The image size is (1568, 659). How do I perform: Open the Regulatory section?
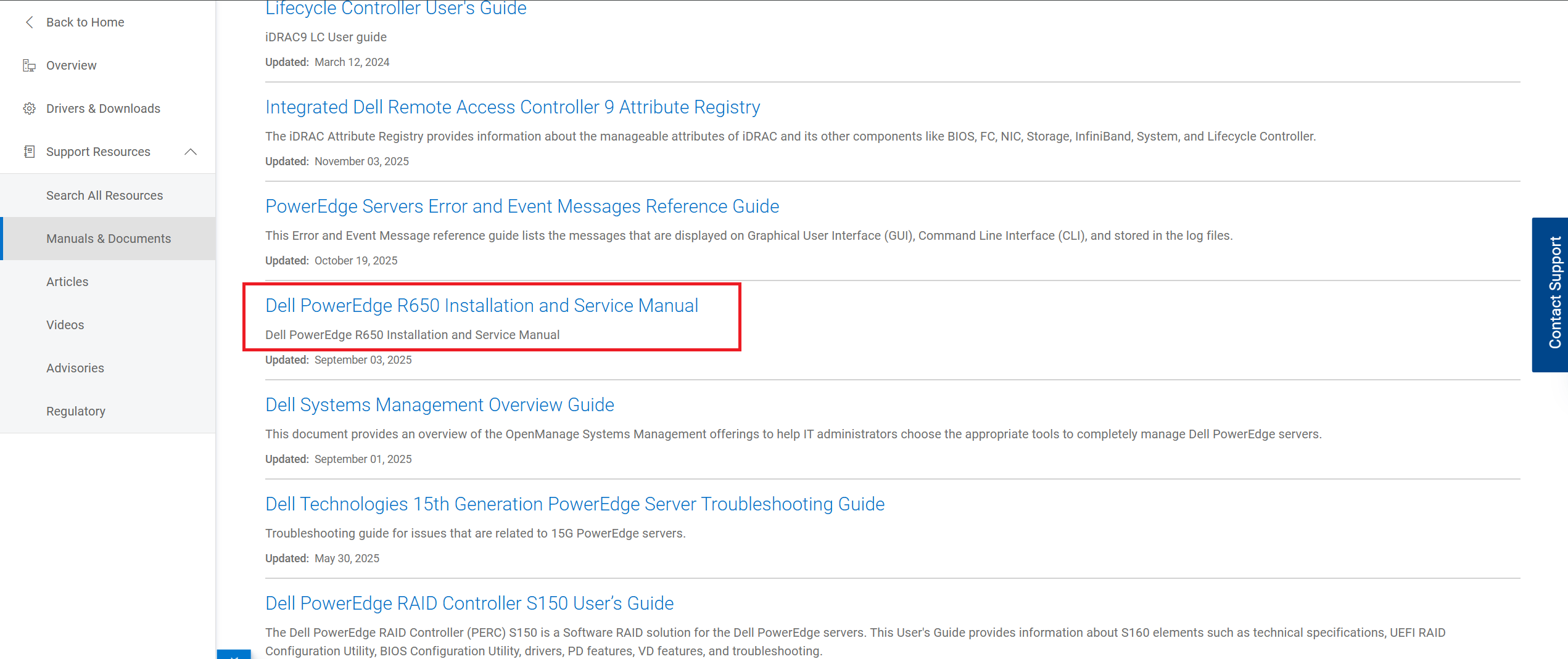[x=76, y=411]
